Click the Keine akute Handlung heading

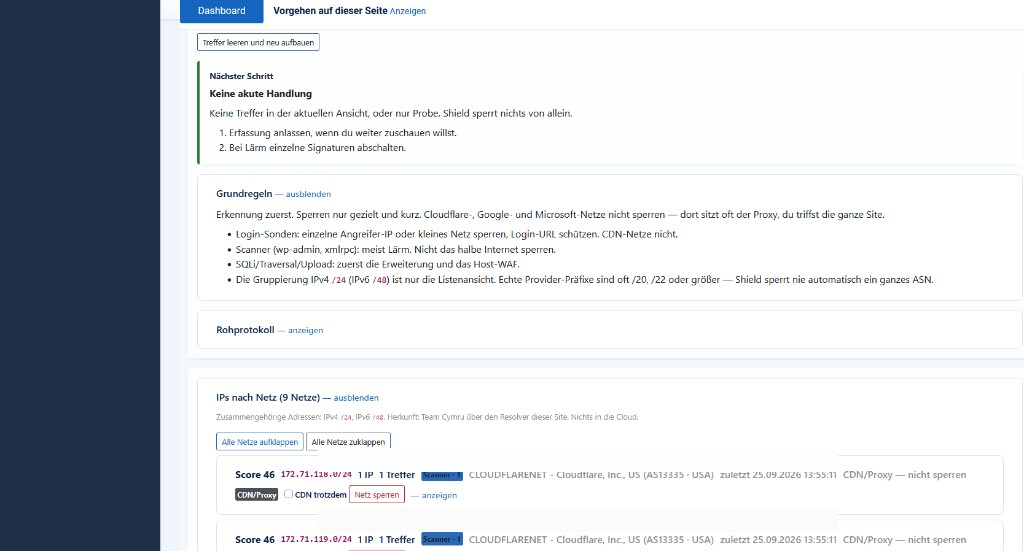[261, 94]
